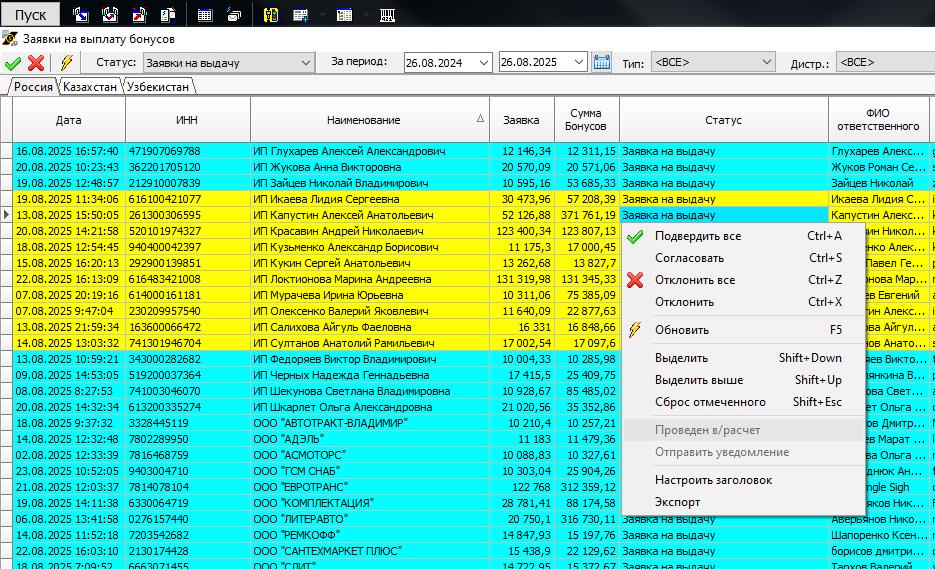
Task: Choose Сброс отмеченного menu entry
Action: [744, 403]
